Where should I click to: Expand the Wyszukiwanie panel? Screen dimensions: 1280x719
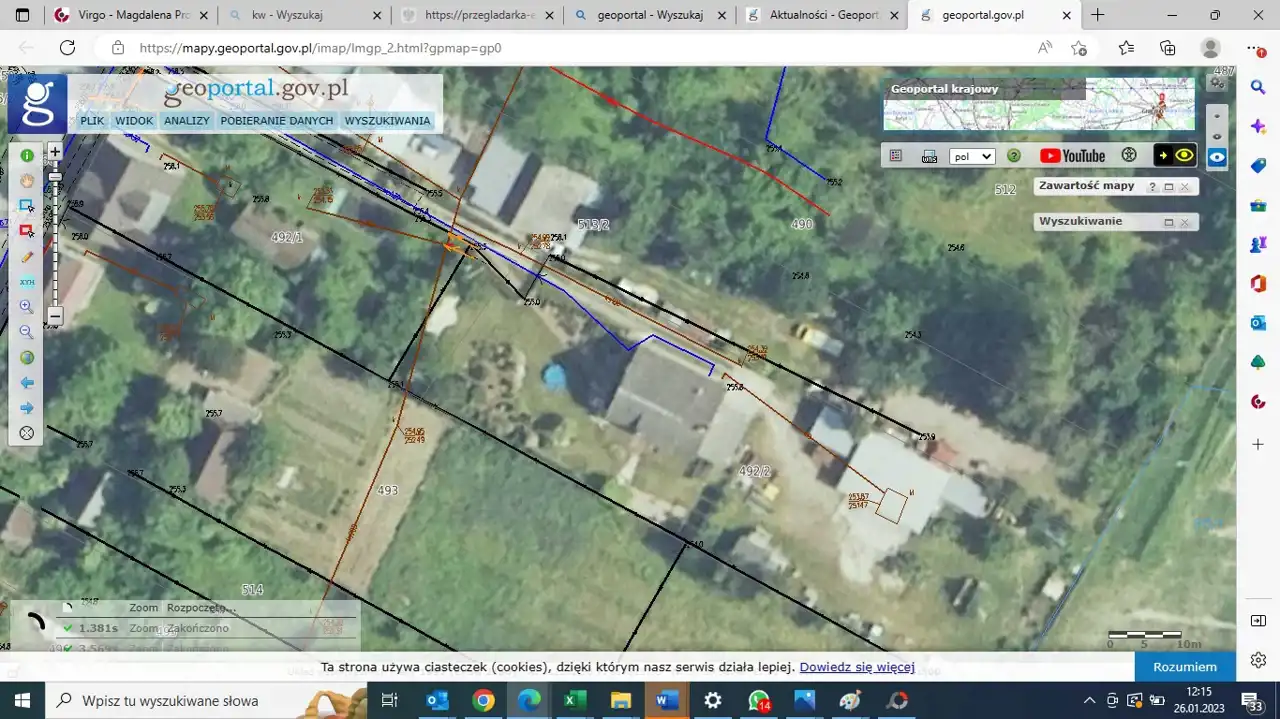1168,222
